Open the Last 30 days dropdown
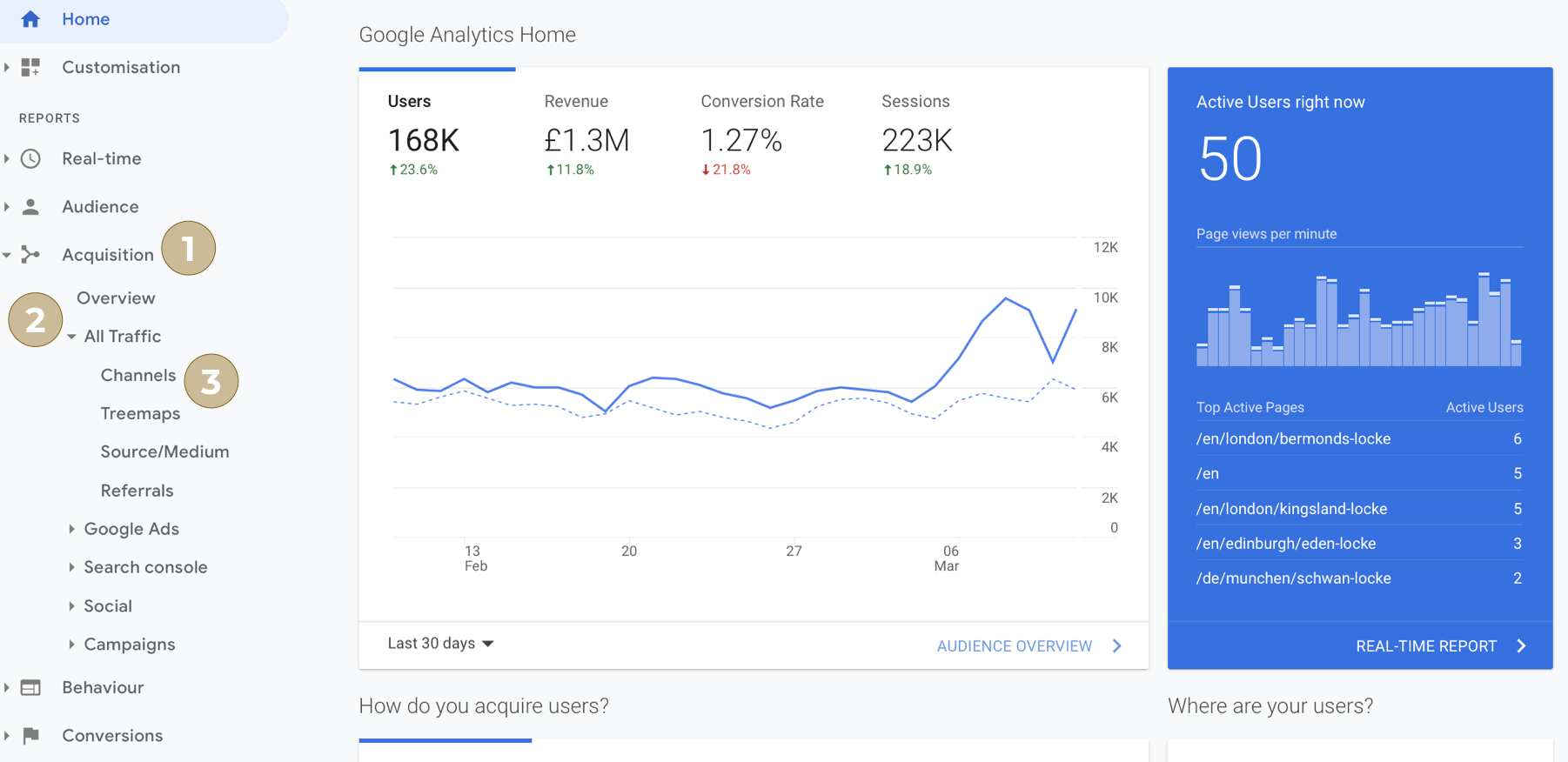The width and height of the screenshot is (1568, 762). point(440,644)
